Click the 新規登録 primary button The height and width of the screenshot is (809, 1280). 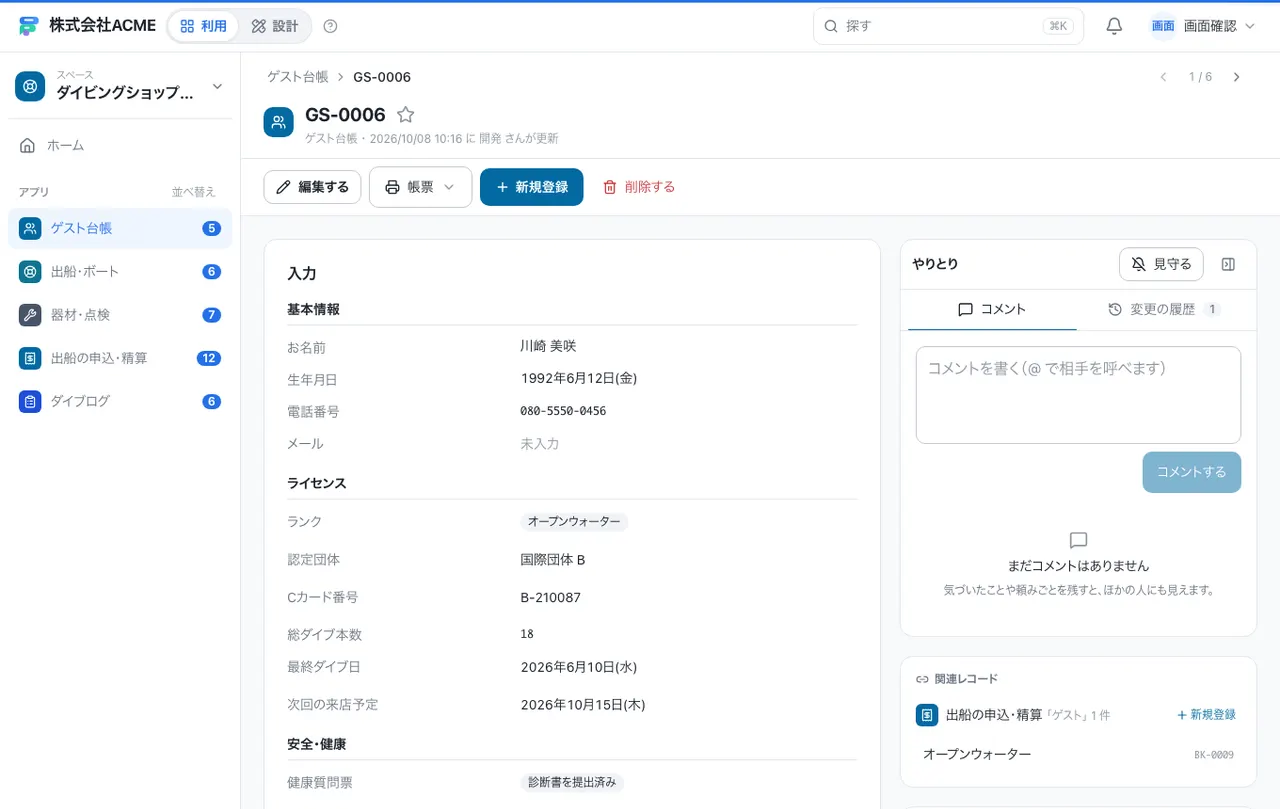coord(531,187)
